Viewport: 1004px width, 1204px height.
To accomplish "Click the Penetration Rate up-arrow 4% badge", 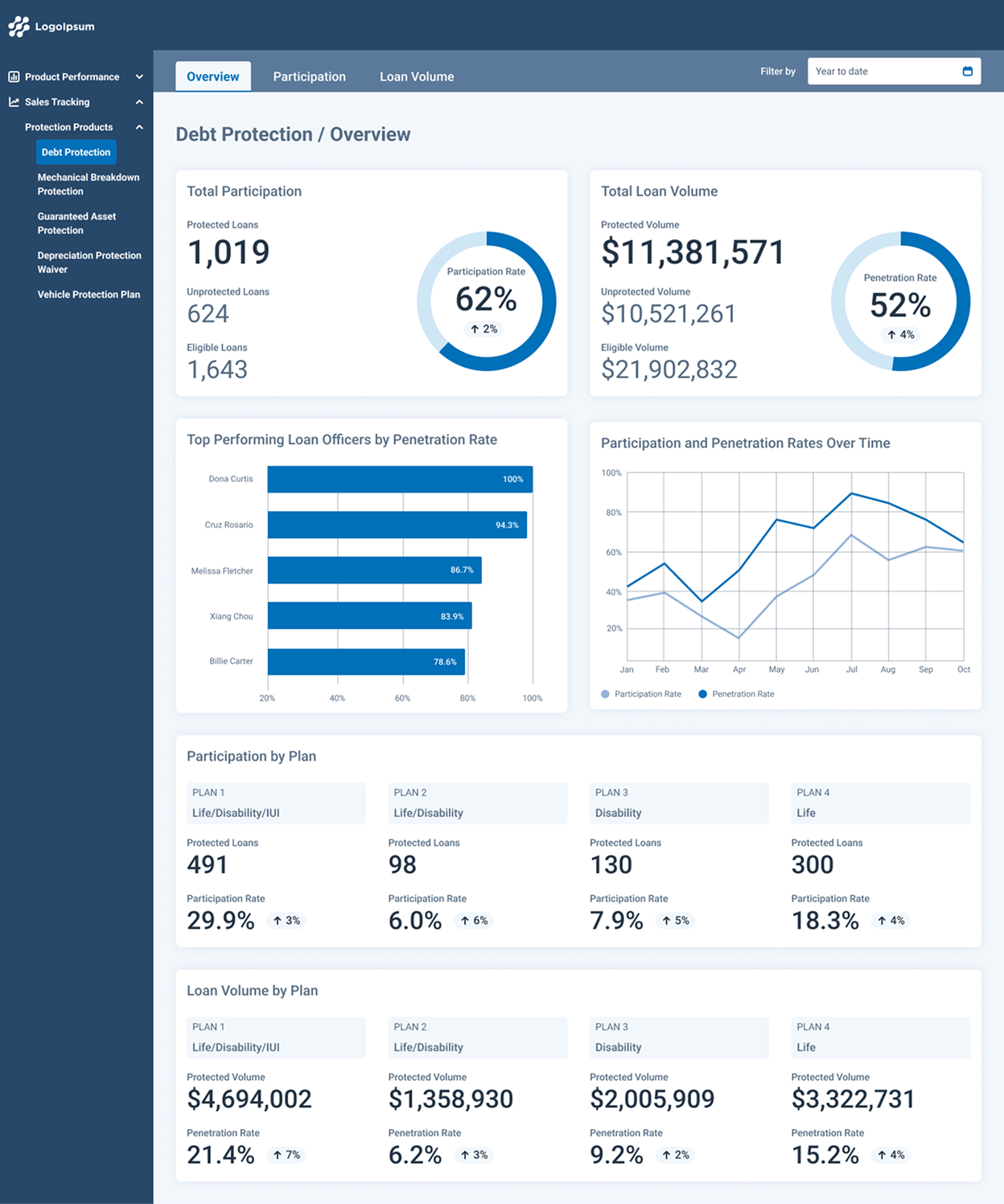I will click(x=900, y=335).
